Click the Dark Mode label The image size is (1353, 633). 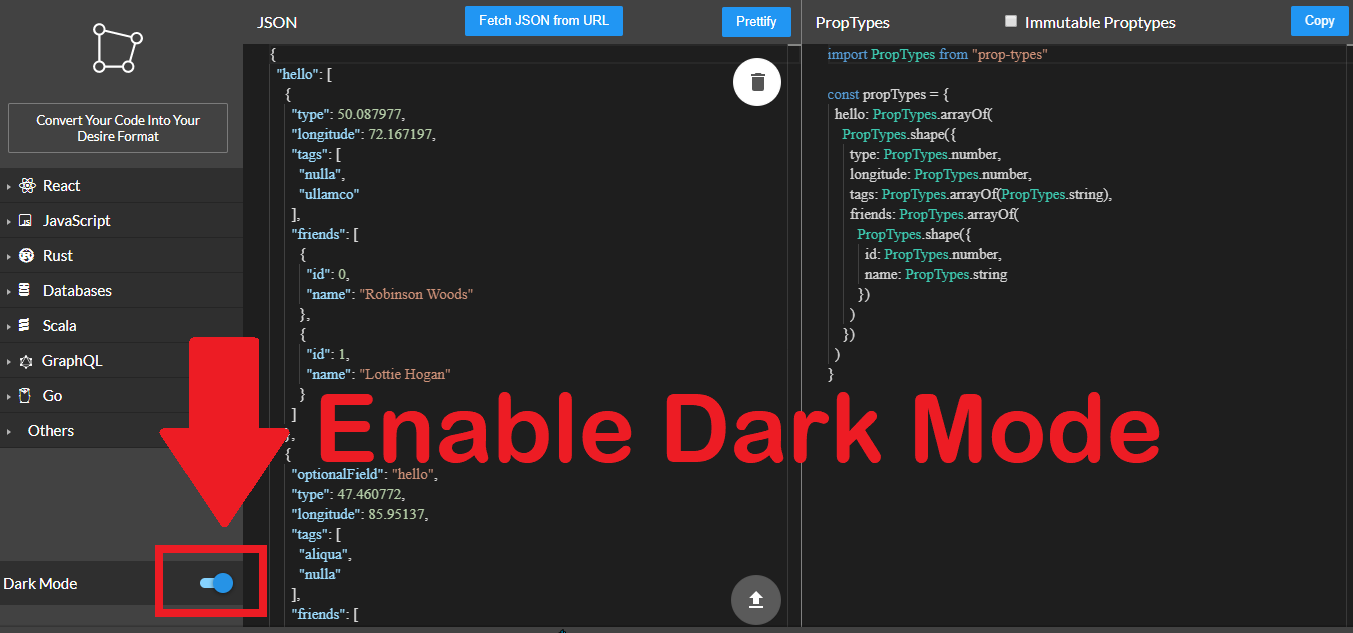[40, 584]
